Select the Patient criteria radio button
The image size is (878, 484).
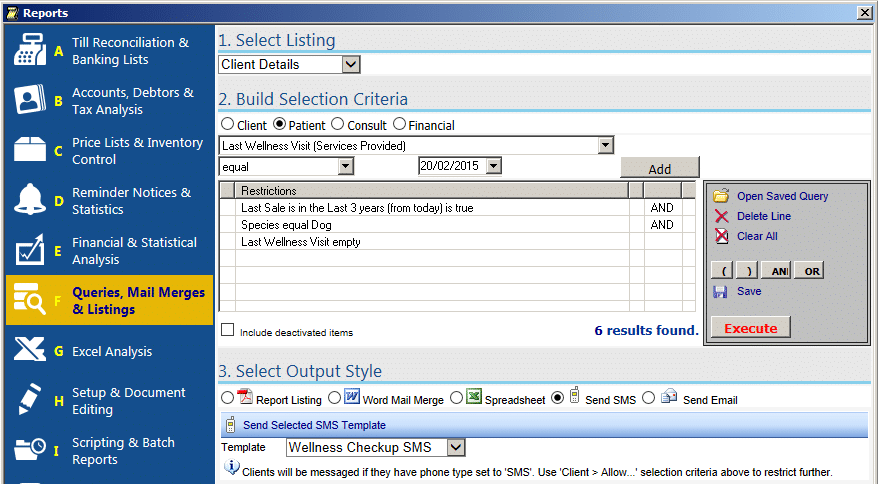pos(279,124)
